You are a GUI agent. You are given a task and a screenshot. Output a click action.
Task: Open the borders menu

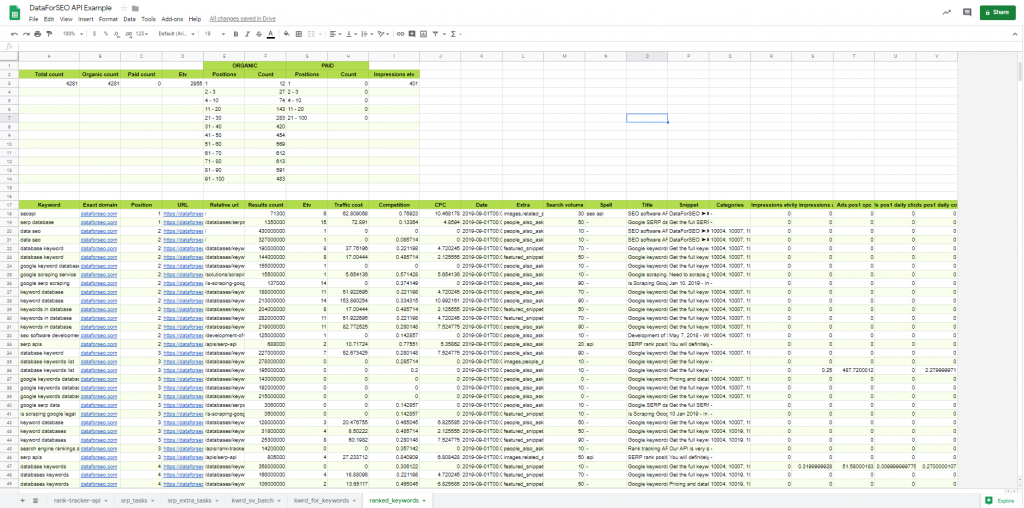[x=298, y=34]
